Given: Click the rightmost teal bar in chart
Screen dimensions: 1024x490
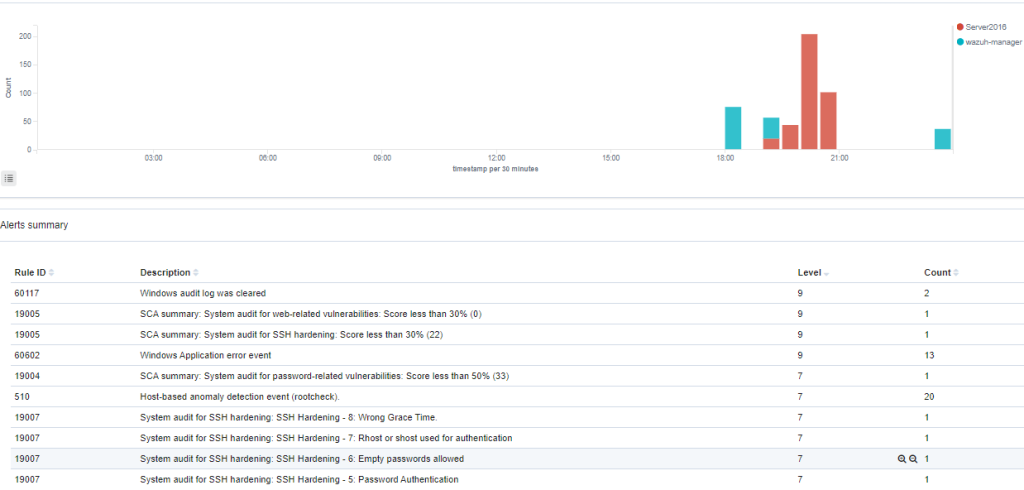Looking at the screenshot, I should [942, 139].
